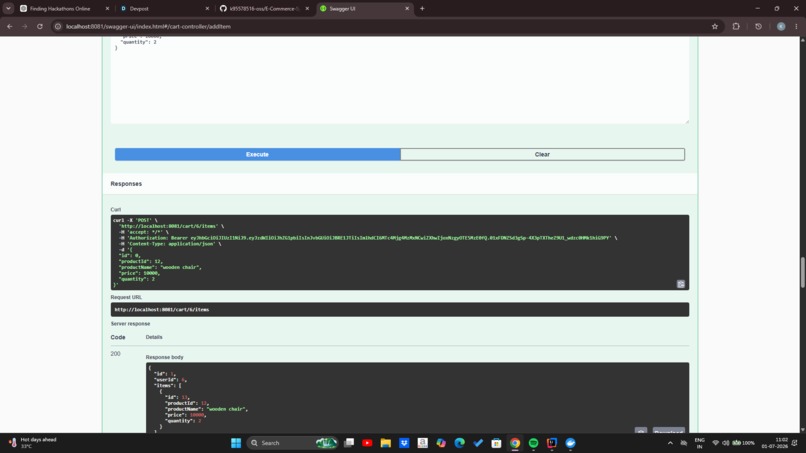Click the Details column header
Viewport: 806px width, 453px height.
point(154,337)
